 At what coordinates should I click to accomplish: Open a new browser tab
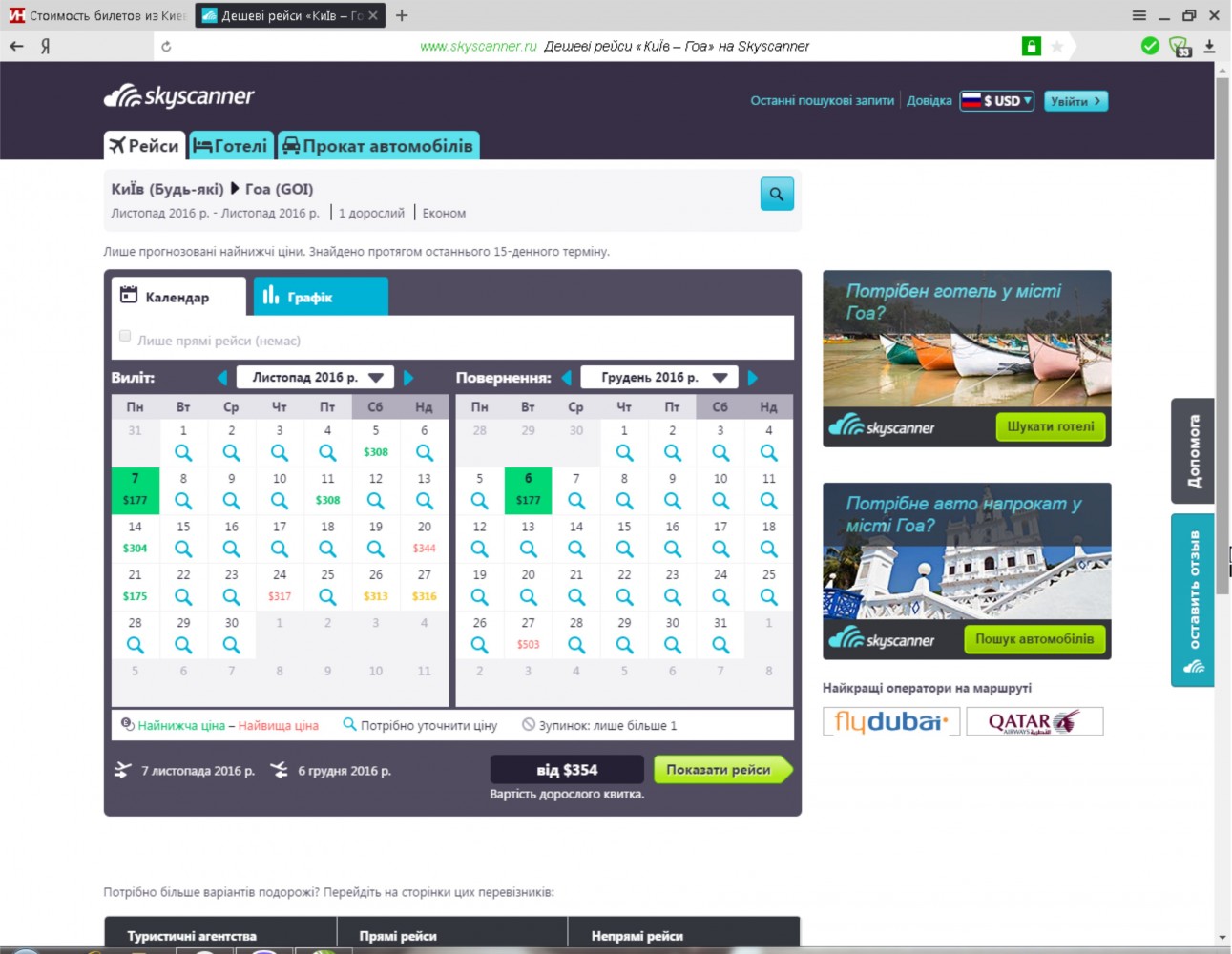tap(402, 15)
